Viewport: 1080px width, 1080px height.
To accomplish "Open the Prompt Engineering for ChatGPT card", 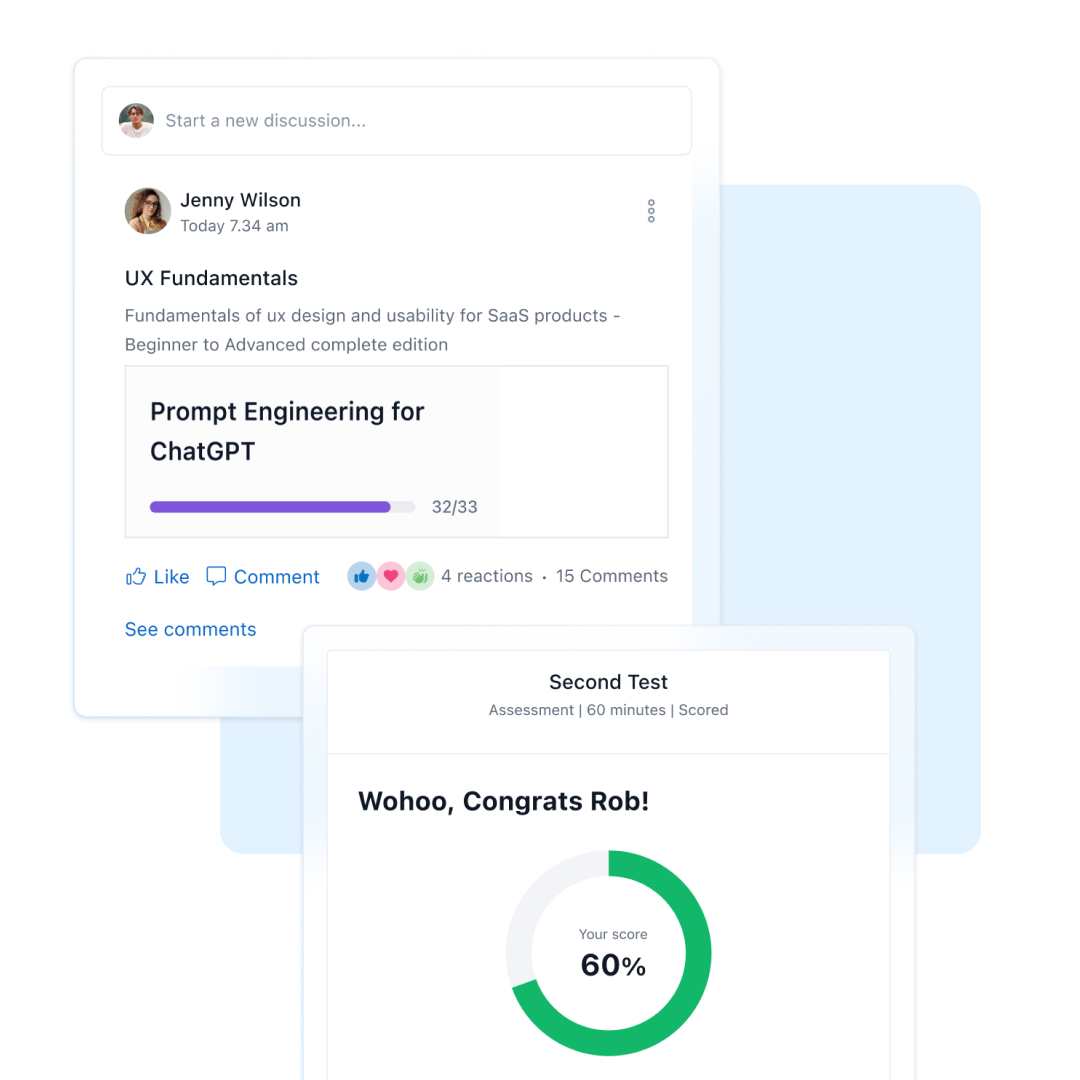I will 397,452.
